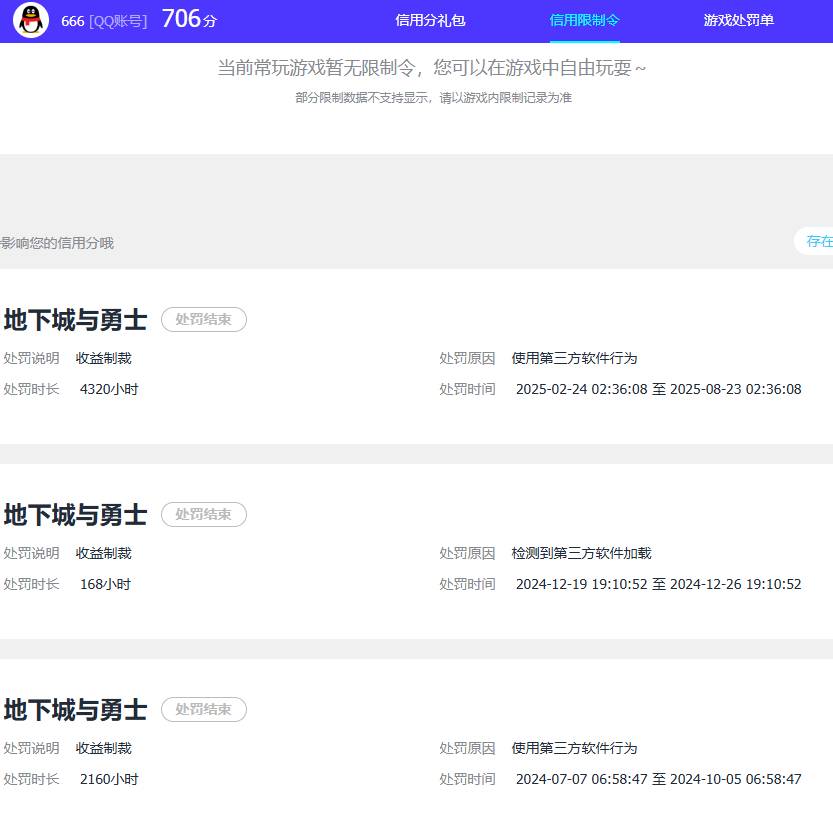The width and height of the screenshot is (833, 831).
Task: Click 使用第三方软件行为 reason in the 2160小时 record
Action: pyautogui.click(x=574, y=749)
